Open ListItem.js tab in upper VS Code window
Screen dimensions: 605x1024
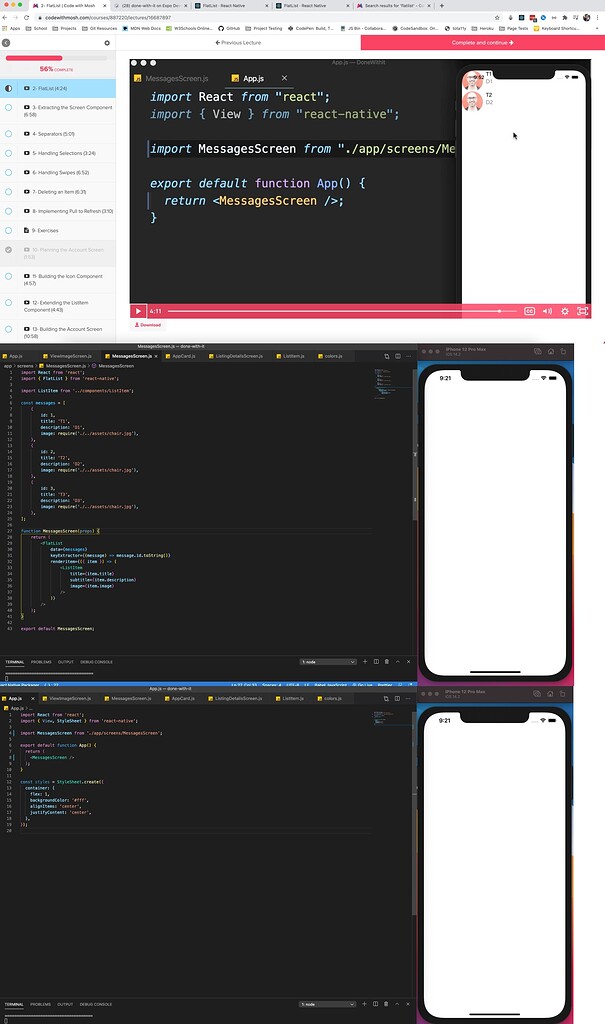[x=291, y=357]
